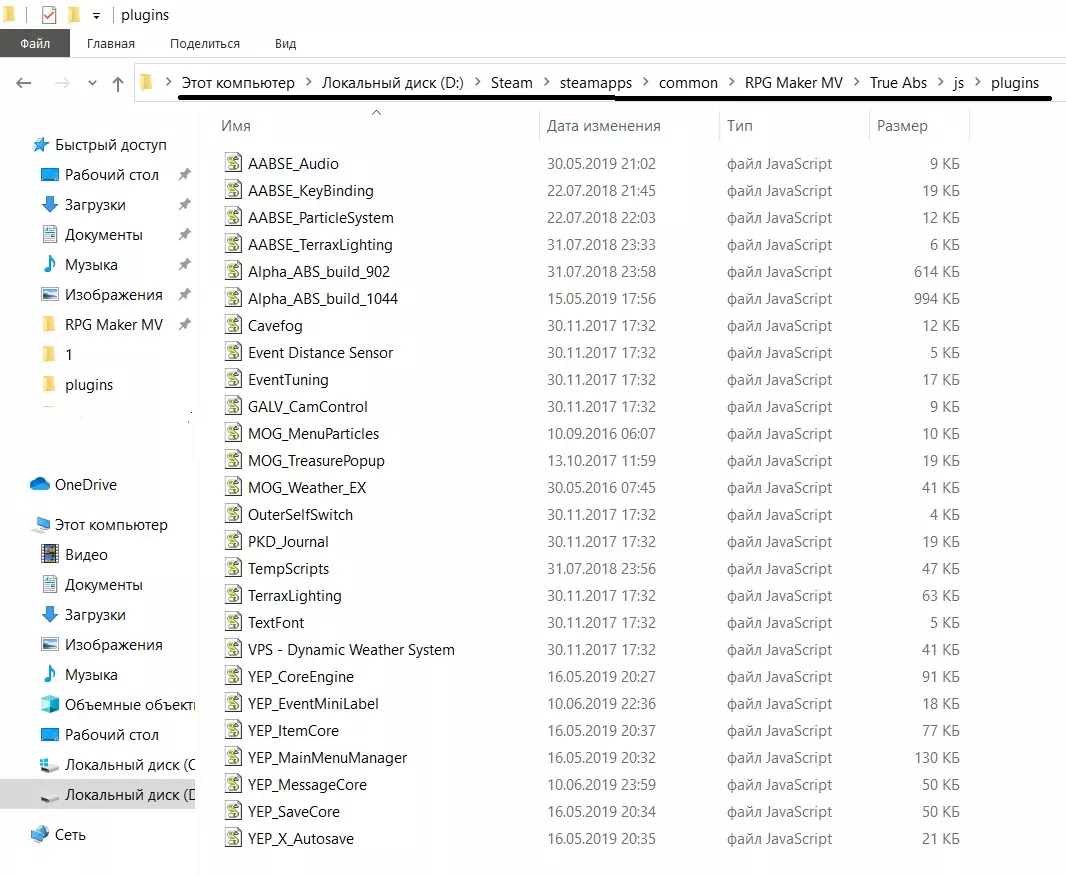Click the New folder icon in title bar
This screenshot has width=1066, height=876.
[x=74, y=14]
